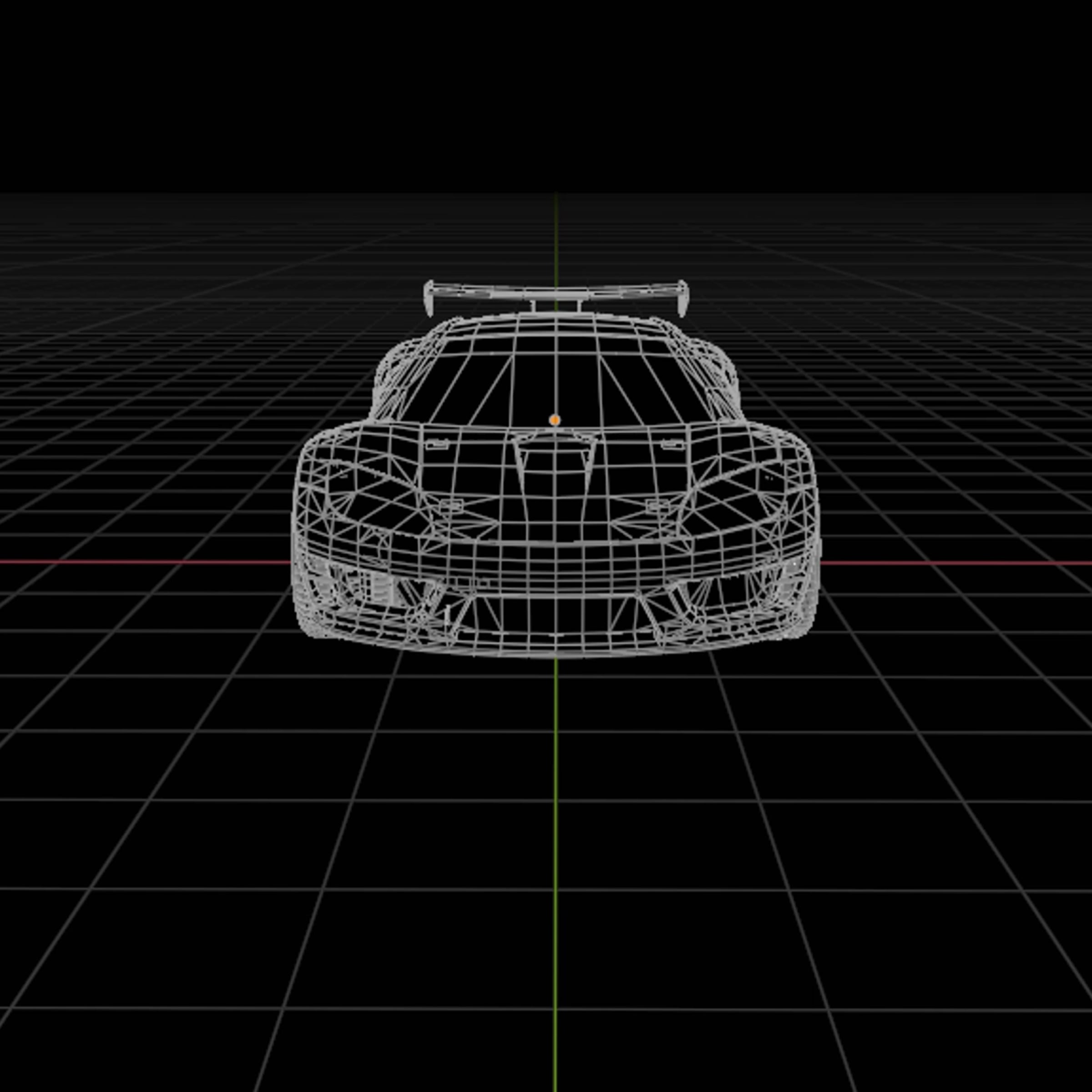This screenshot has height=1092, width=1092.
Task: Click the left small hood latch rectangle
Action: (x=436, y=445)
